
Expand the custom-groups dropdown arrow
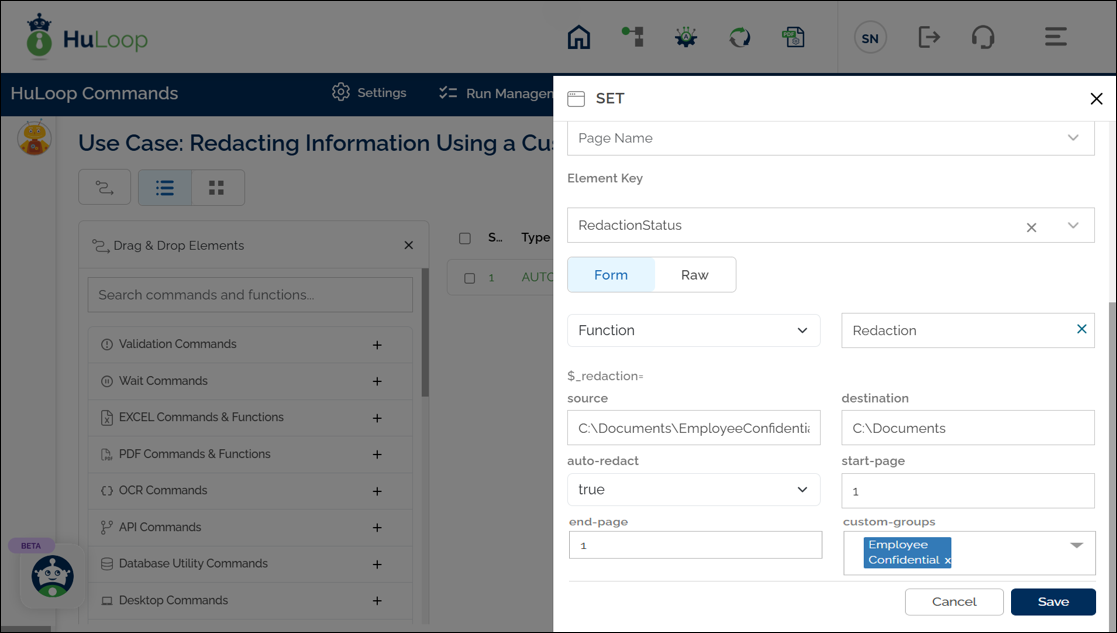click(x=1077, y=546)
